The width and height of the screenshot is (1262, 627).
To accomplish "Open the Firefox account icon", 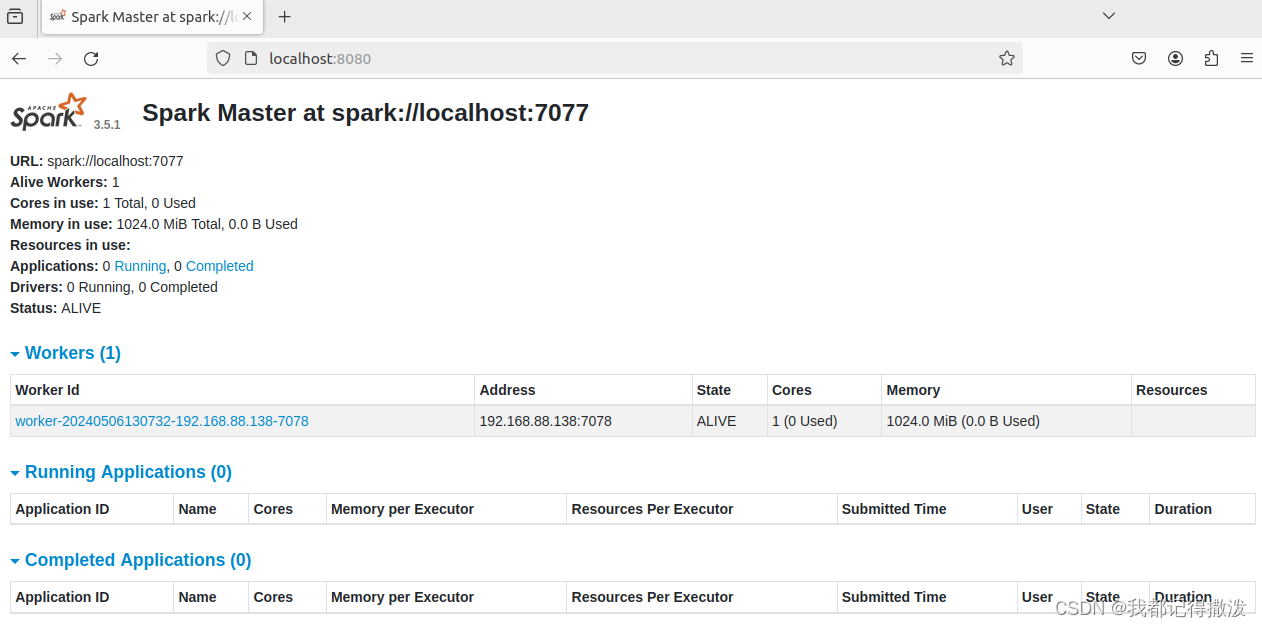I will pyautogui.click(x=1175, y=58).
